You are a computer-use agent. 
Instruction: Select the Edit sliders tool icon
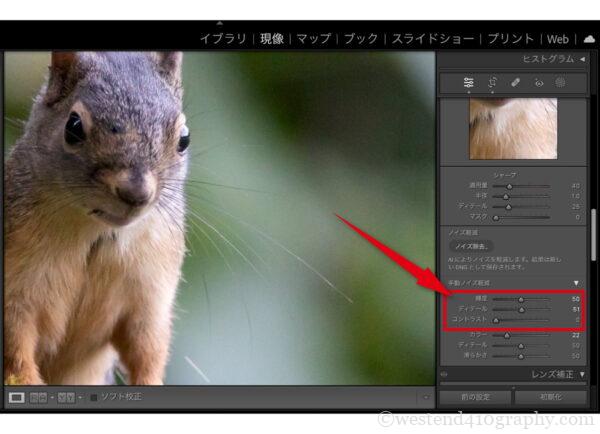click(468, 84)
